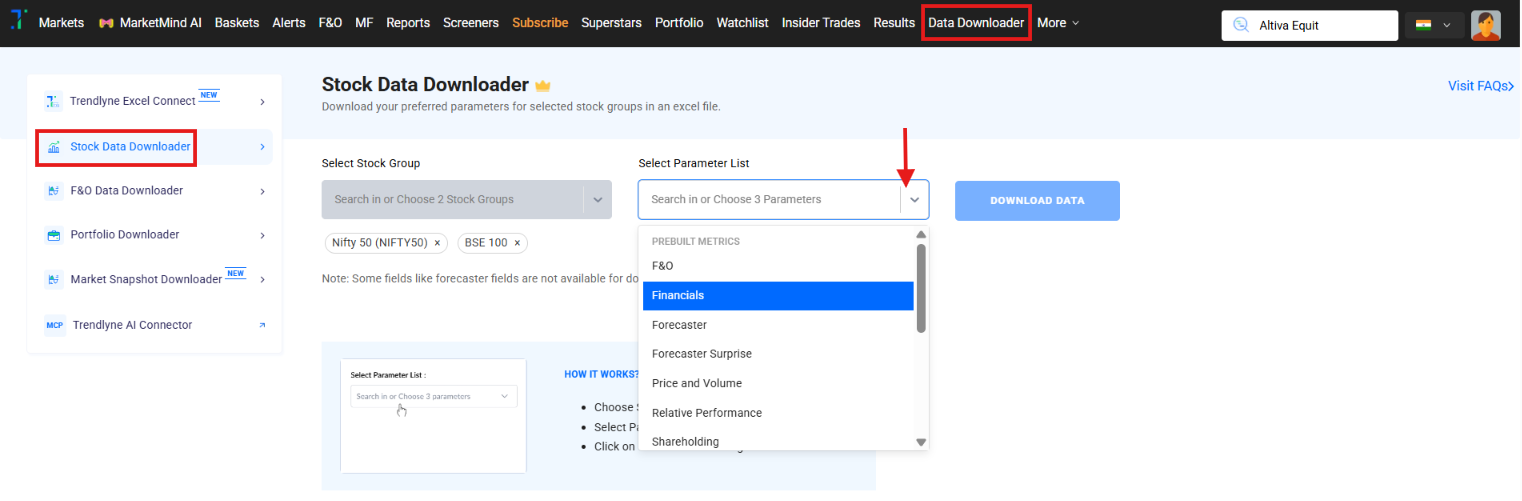Toggle the Parameter List dropdown arrow
This screenshot has width=1522, height=501.
pos(914,200)
